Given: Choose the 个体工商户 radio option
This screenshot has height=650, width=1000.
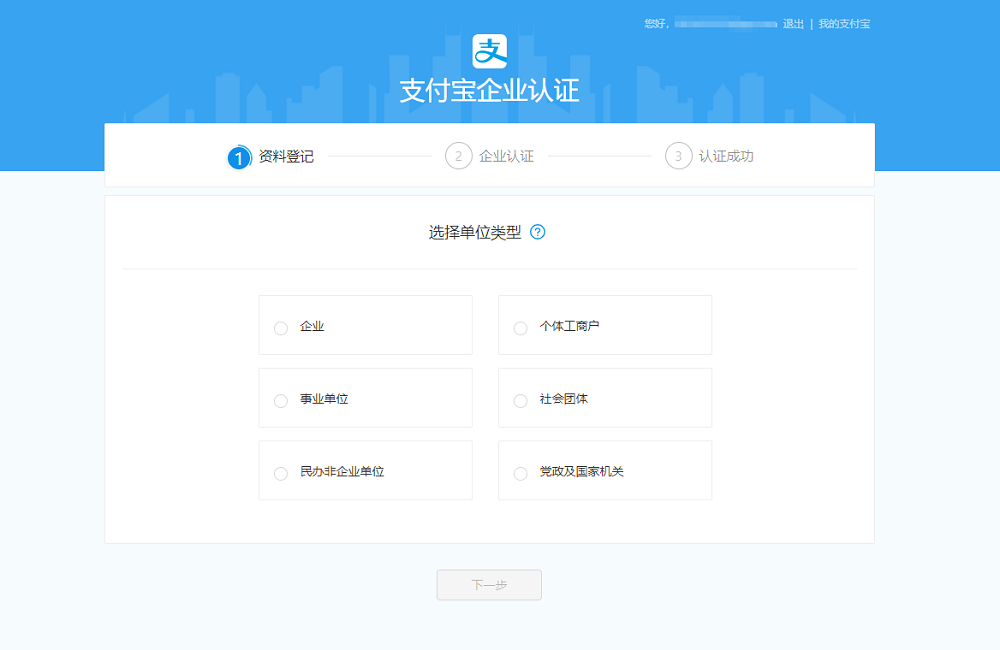Looking at the screenshot, I should click(x=520, y=328).
